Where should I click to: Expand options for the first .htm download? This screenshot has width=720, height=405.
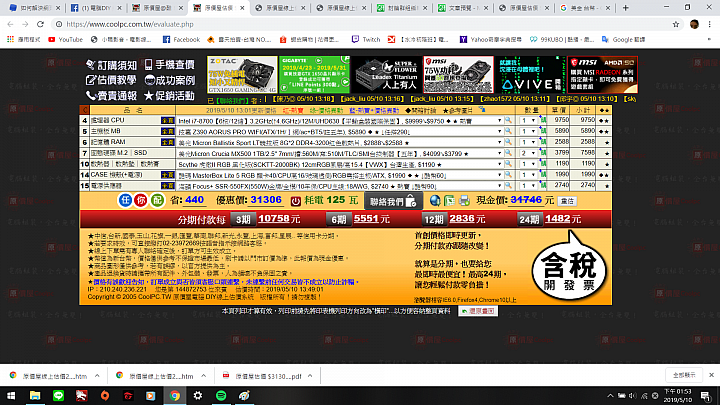click(97, 376)
